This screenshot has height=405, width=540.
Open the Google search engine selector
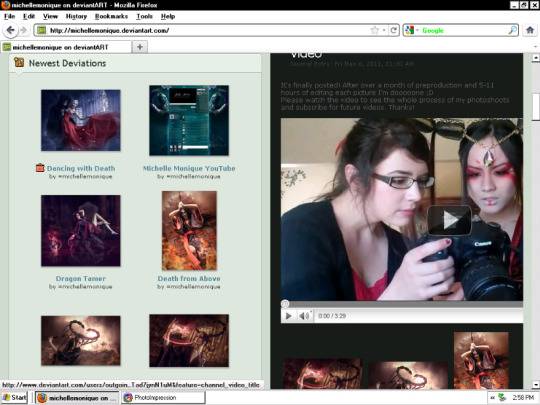tap(412, 30)
